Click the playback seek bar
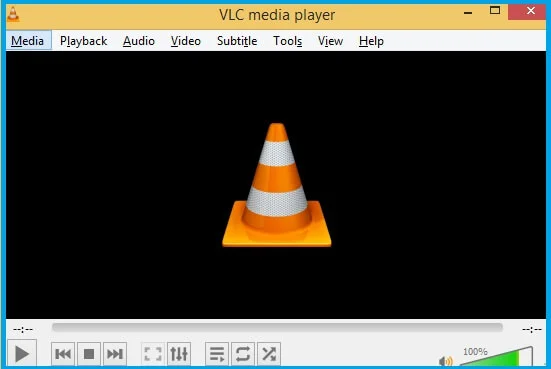The width and height of the screenshot is (551, 369). click(277, 328)
